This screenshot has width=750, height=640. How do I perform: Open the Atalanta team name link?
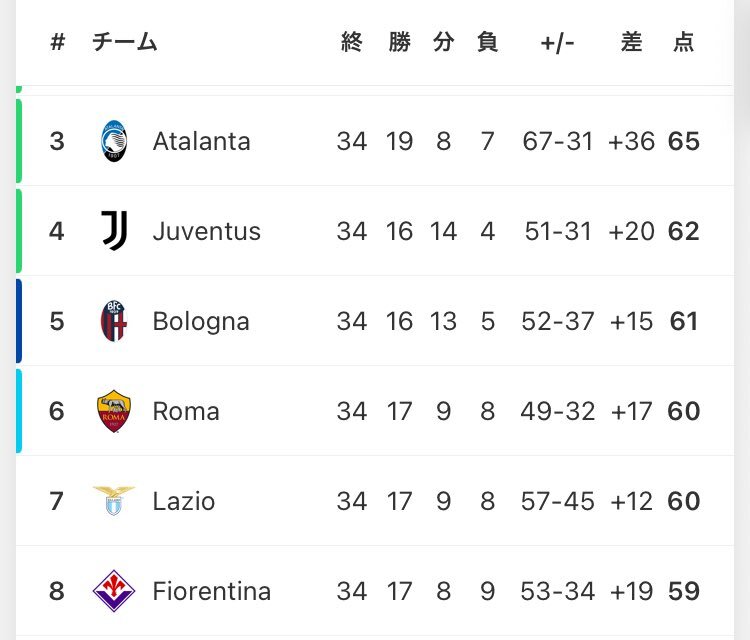coord(201,142)
